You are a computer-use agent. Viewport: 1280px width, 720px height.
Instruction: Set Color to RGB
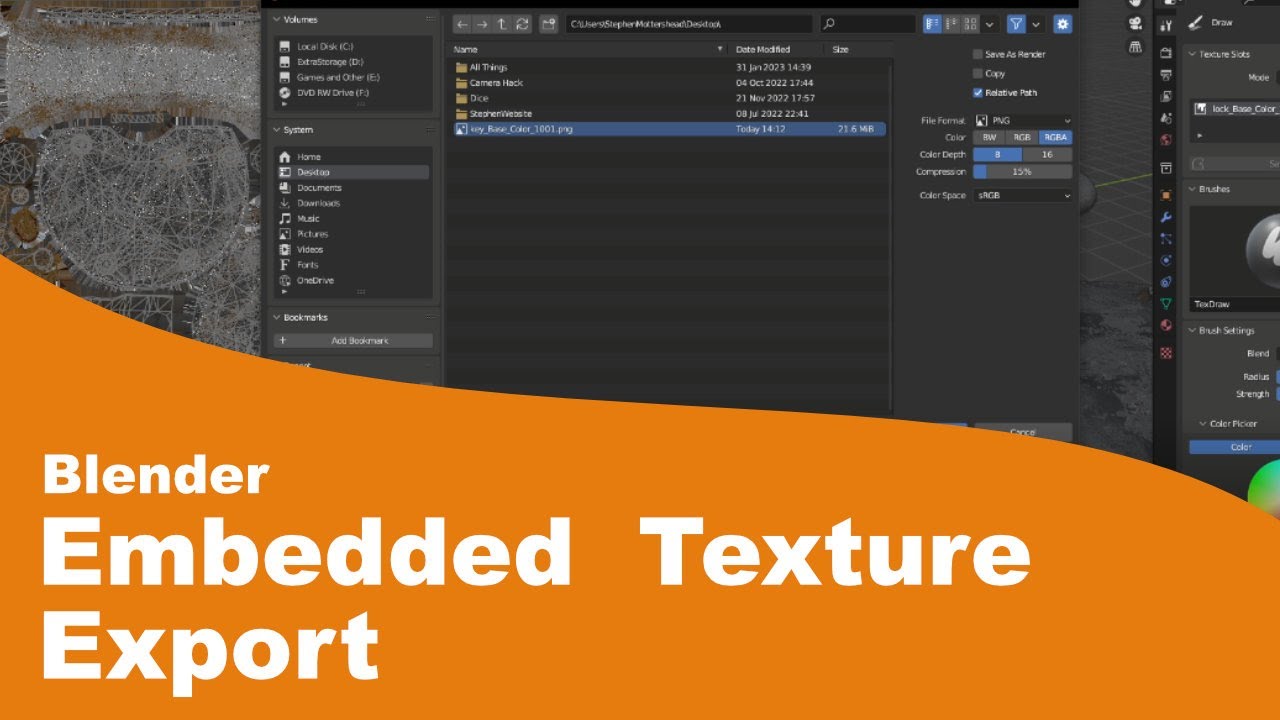(x=1022, y=137)
